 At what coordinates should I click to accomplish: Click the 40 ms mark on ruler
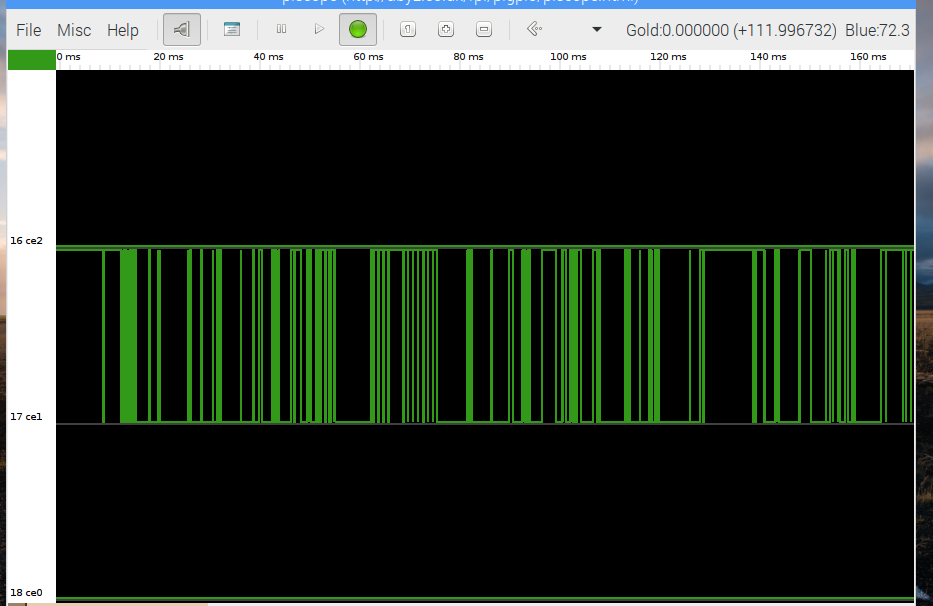tap(268, 57)
